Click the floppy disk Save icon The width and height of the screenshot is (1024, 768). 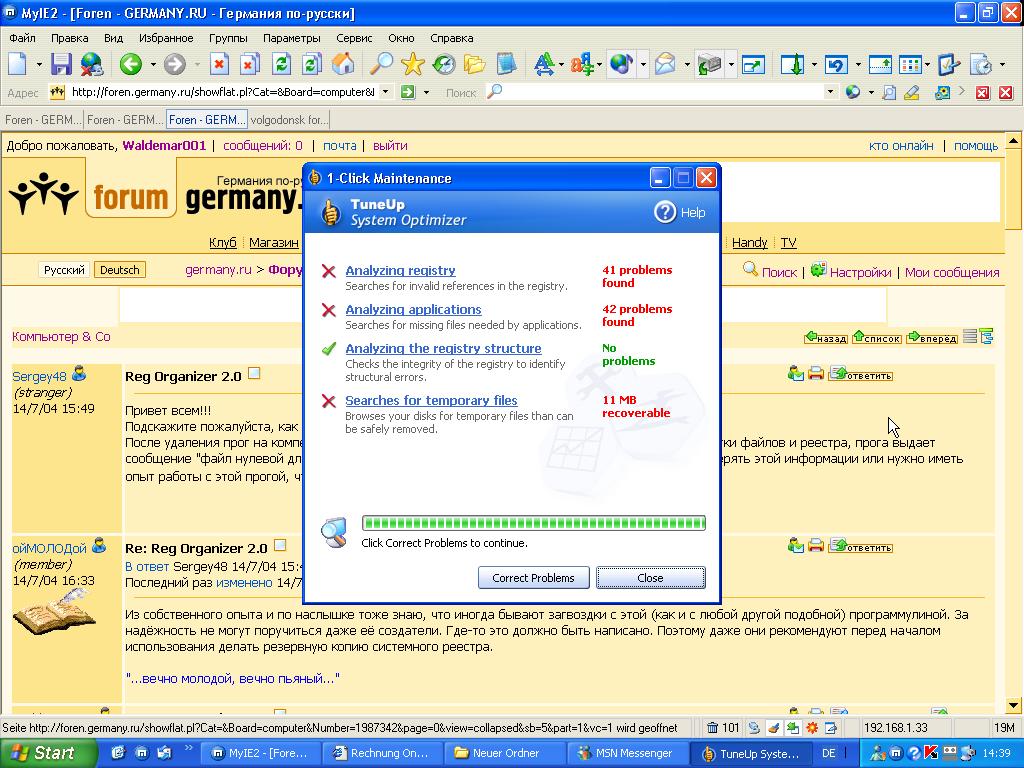coord(61,64)
